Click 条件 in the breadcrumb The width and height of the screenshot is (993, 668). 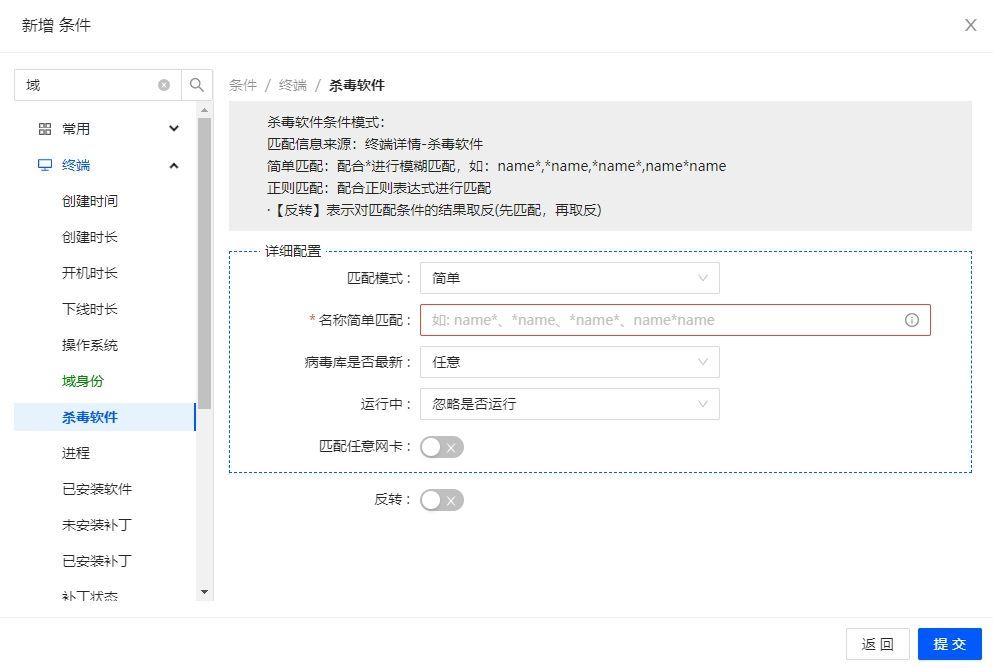click(x=243, y=85)
